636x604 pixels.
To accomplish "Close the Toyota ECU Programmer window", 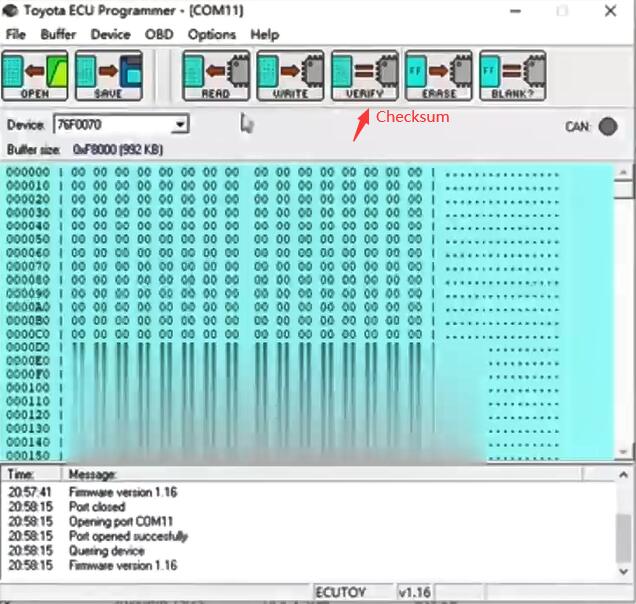I will click(610, 11).
